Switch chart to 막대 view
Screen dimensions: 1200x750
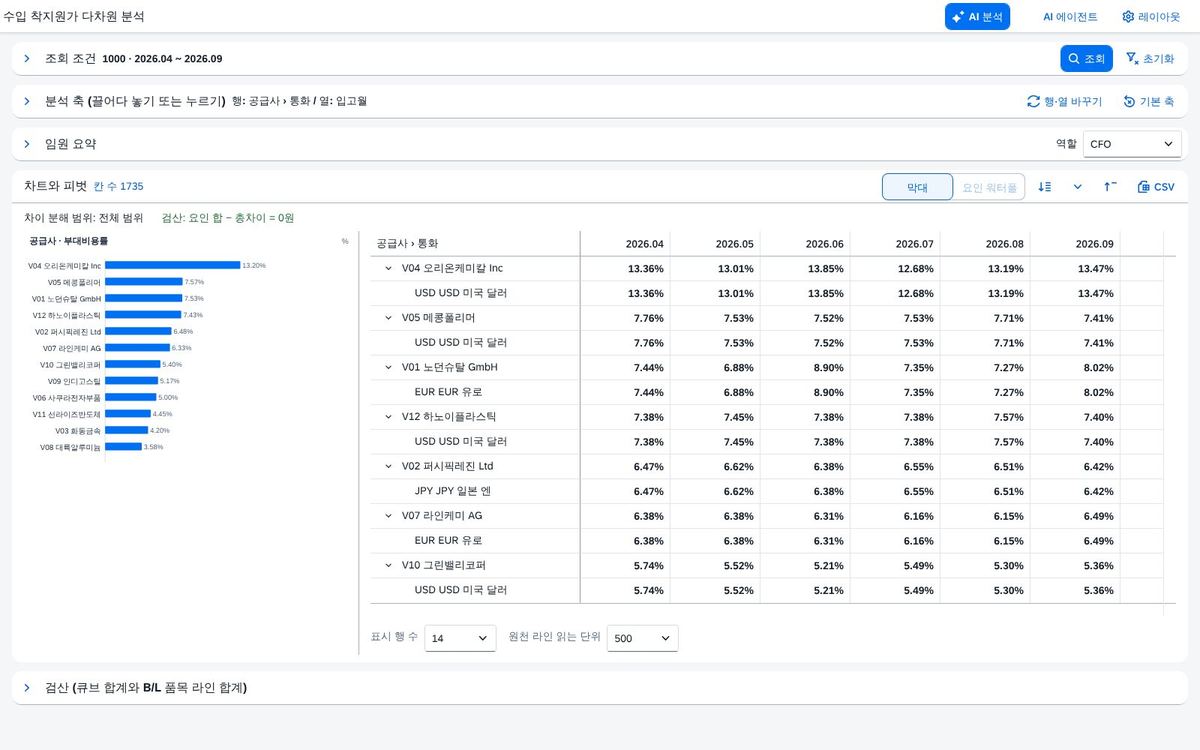[x=917, y=187]
